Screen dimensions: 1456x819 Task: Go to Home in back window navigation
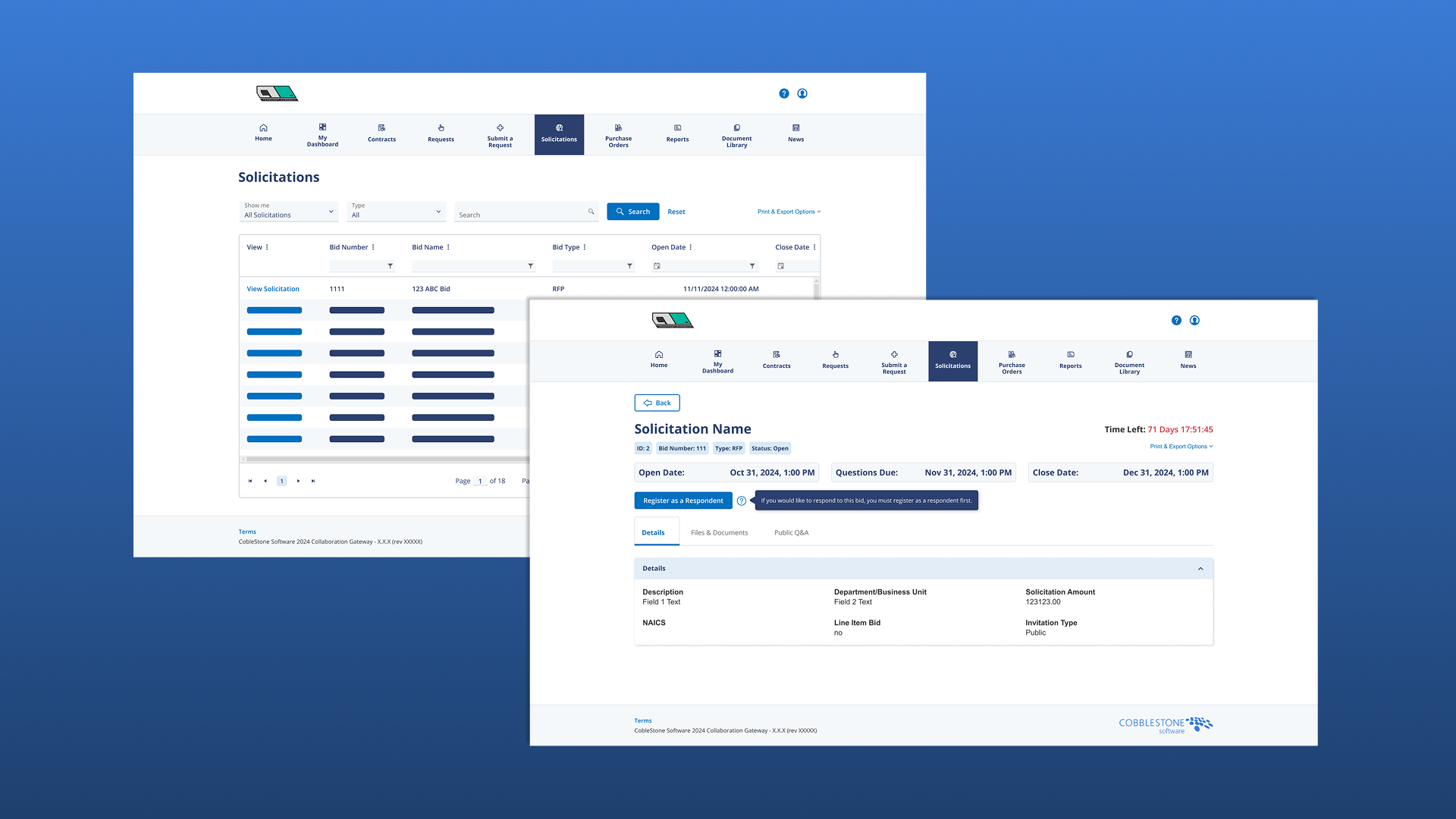click(x=263, y=133)
